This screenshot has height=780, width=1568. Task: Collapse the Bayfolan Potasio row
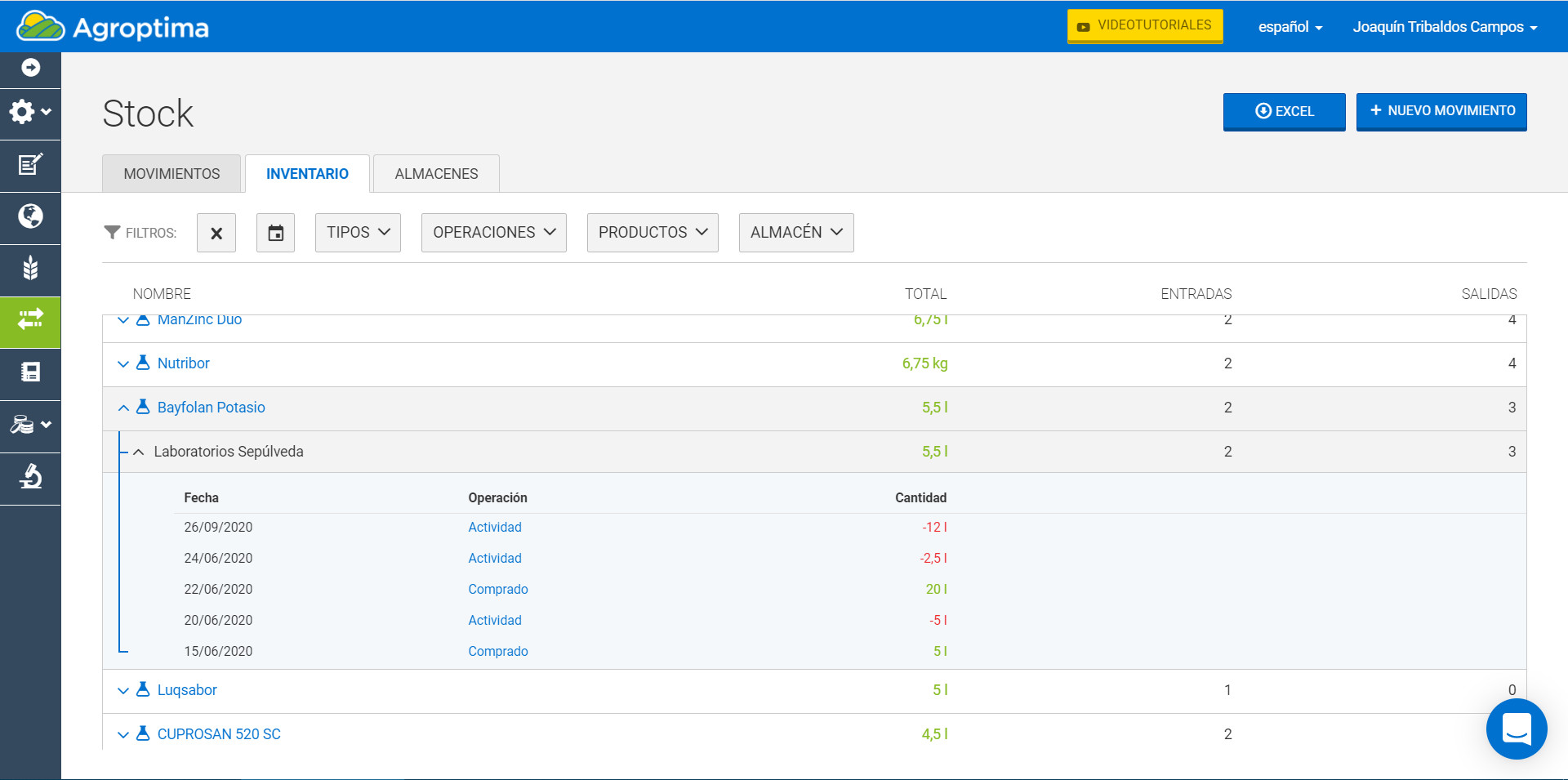[x=123, y=408]
